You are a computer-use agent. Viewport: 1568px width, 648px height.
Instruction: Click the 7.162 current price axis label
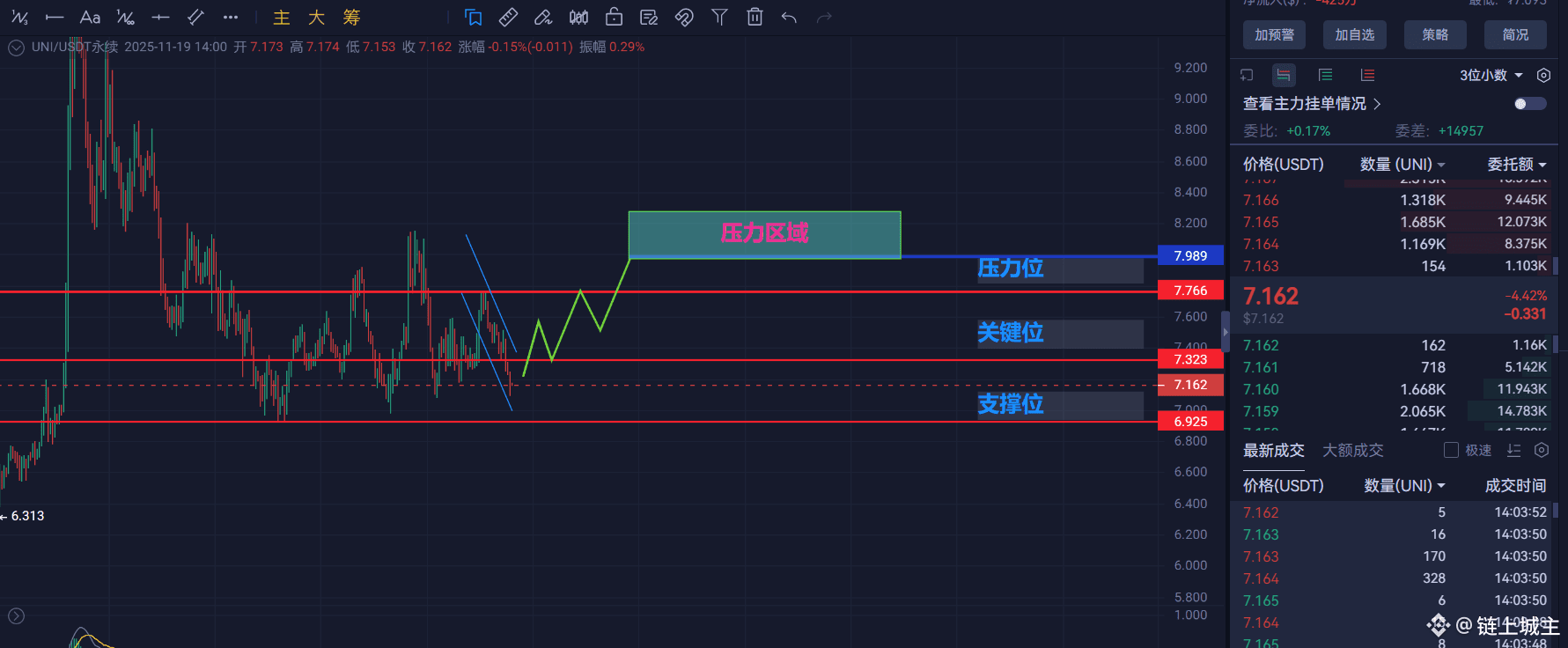[x=1191, y=385]
